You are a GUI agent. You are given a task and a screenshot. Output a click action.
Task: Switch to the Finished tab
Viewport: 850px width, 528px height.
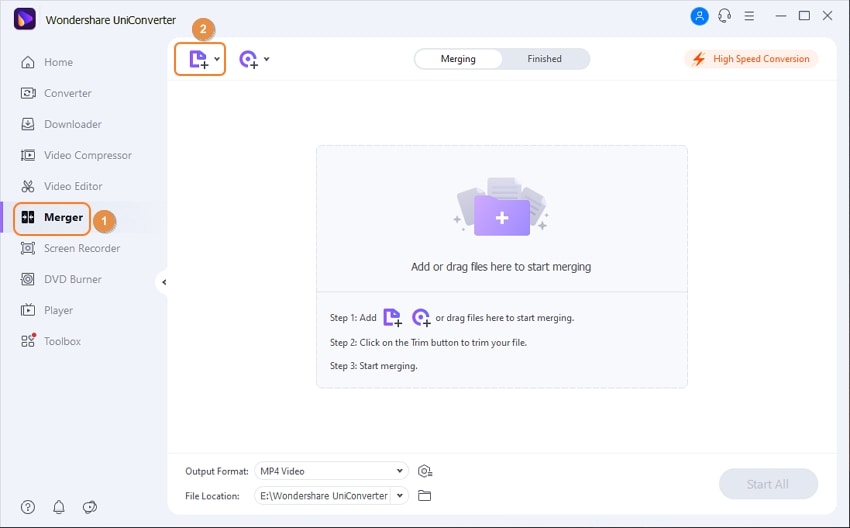pos(545,59)
